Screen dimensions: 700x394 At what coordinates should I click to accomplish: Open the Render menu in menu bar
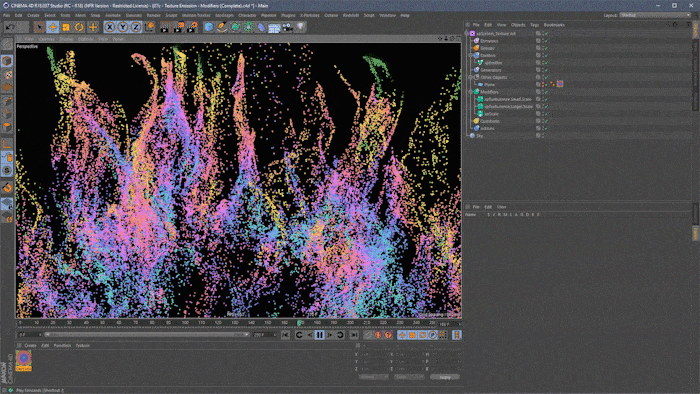(153, 15)
